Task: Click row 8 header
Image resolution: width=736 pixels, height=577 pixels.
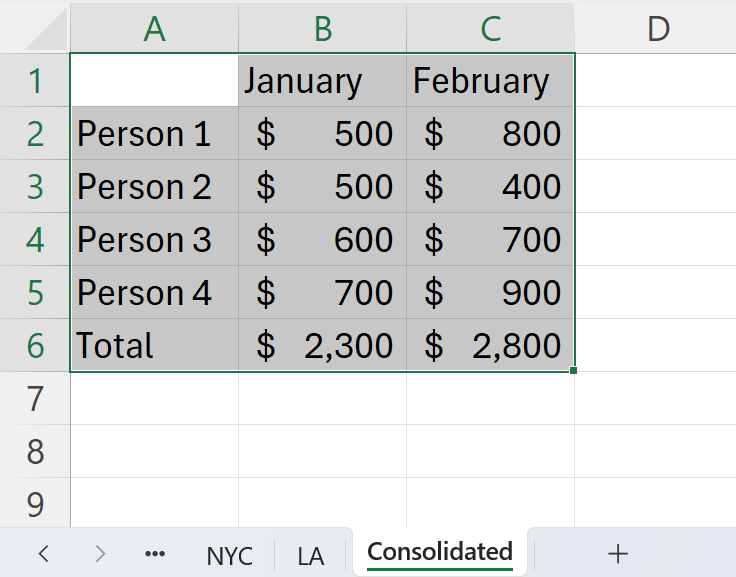Action: tap(35, 452)
